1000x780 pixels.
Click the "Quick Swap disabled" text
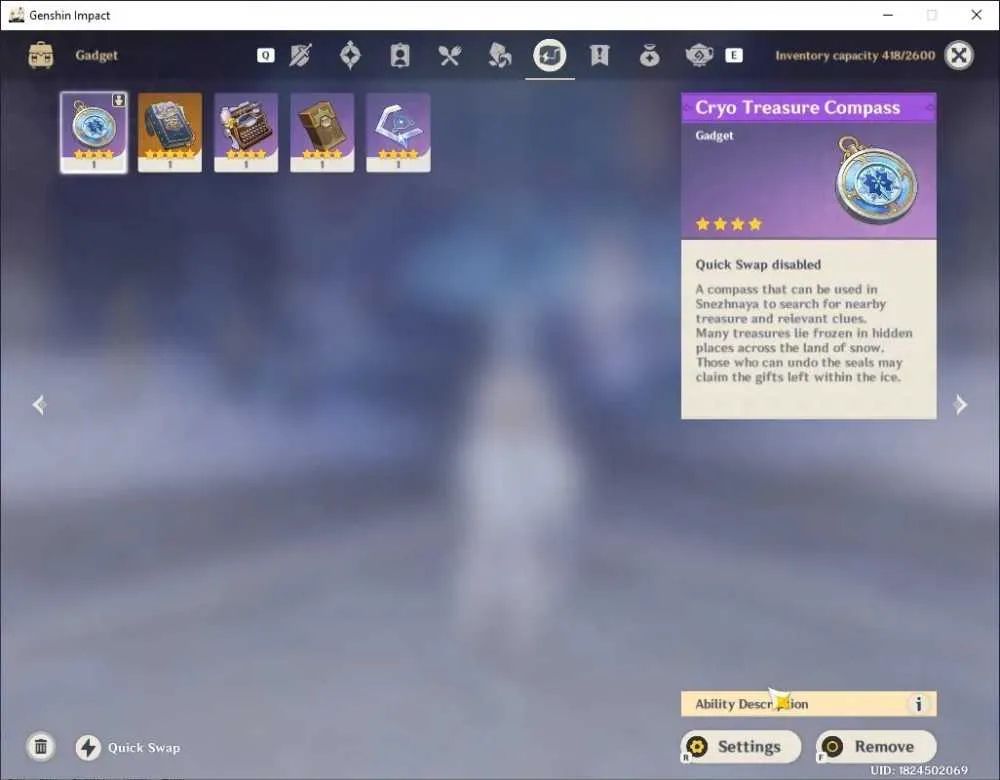(x=758, y=264)
